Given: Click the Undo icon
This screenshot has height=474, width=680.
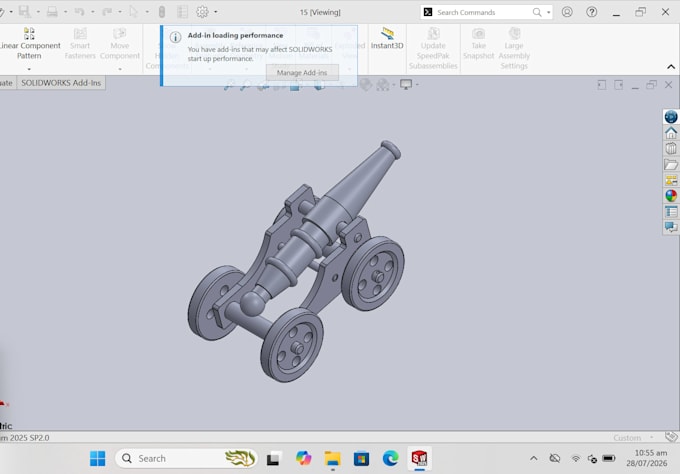Looking at the screenshot, I should tap(79, 12).
